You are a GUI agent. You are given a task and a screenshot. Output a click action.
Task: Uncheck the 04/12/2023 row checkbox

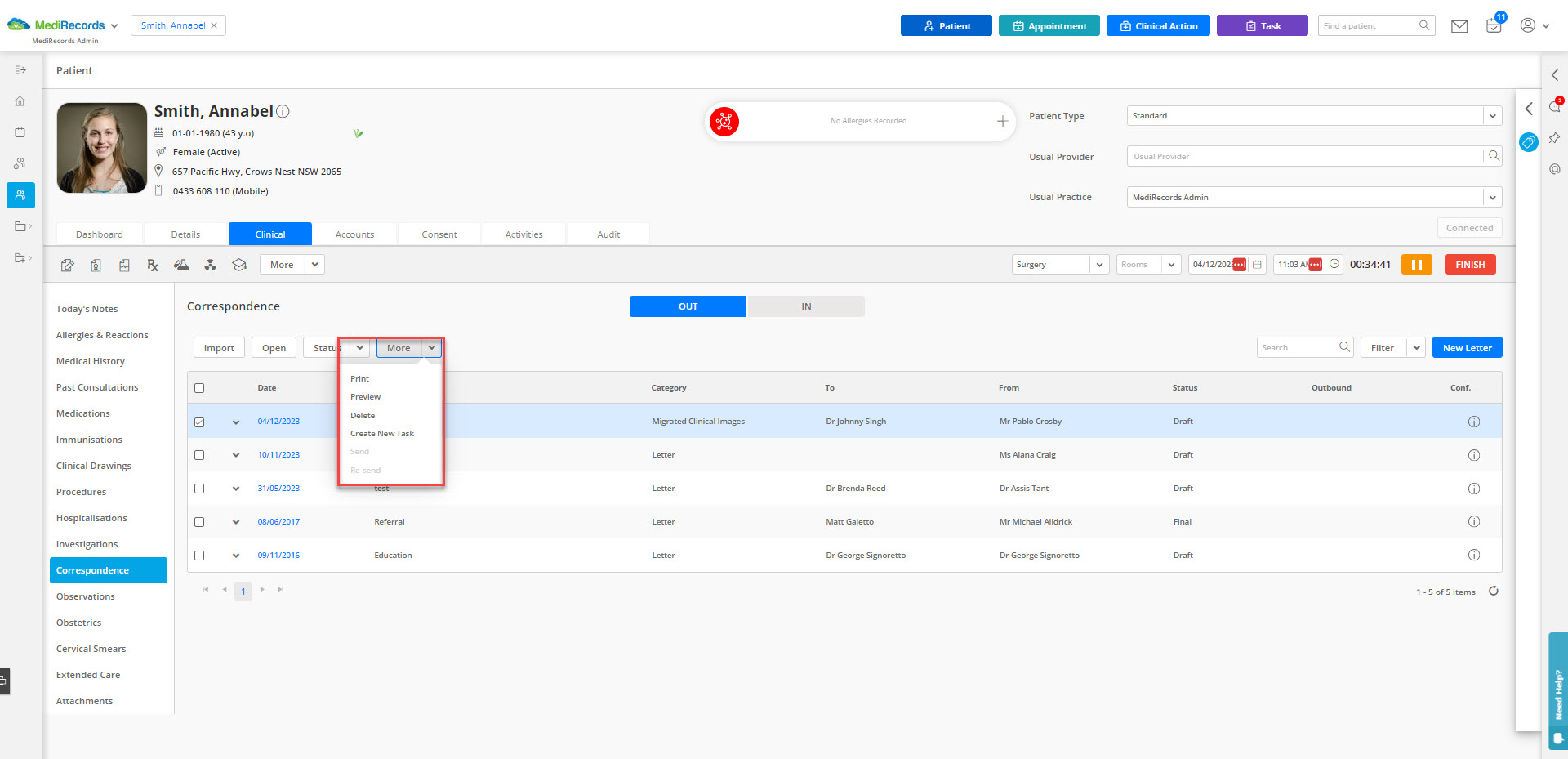point(199,422)
